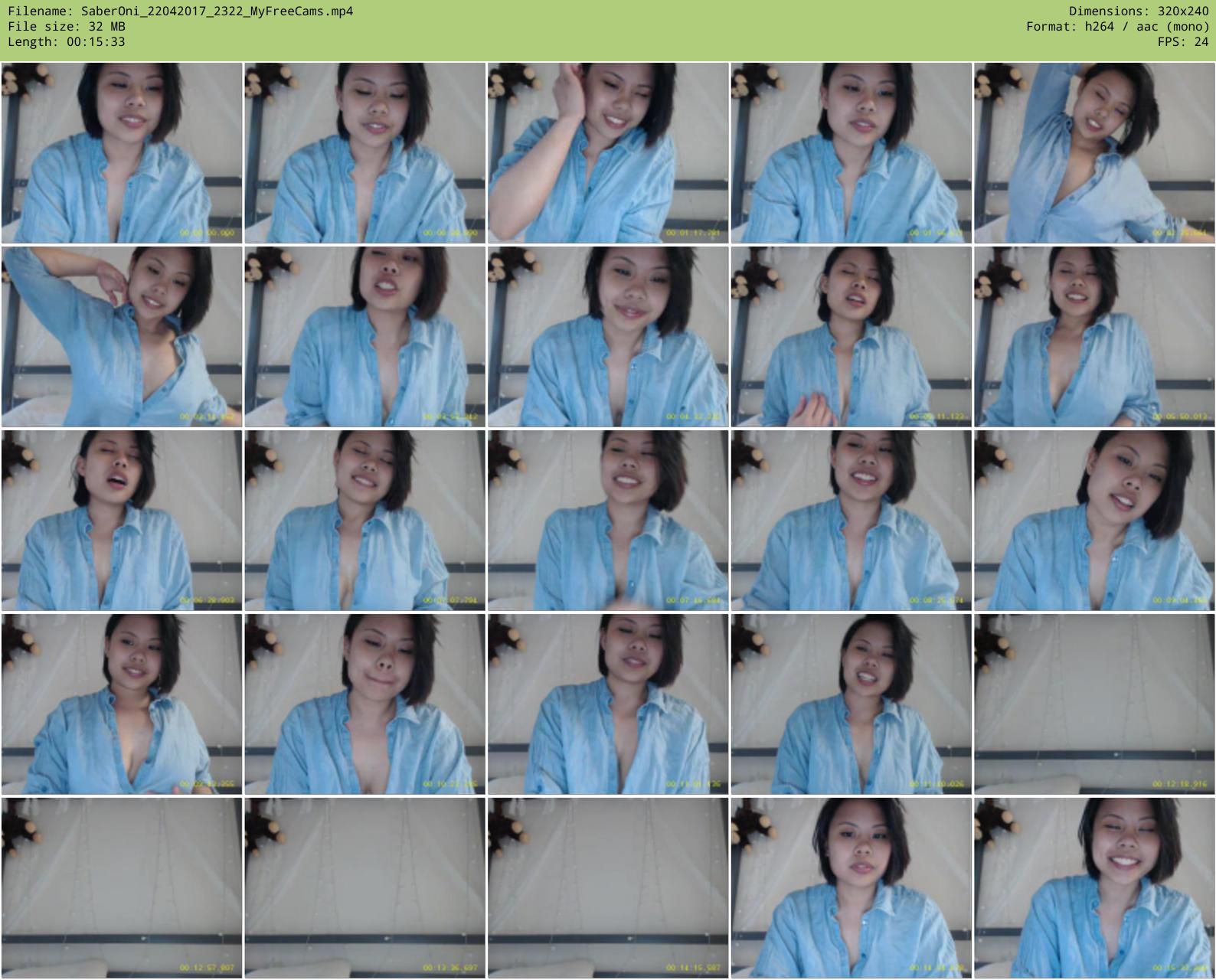Image resolution: width=1216 pixels, height=980 pixels.
Task: Click the Filename text in the header
Action: tap(181, 11)
